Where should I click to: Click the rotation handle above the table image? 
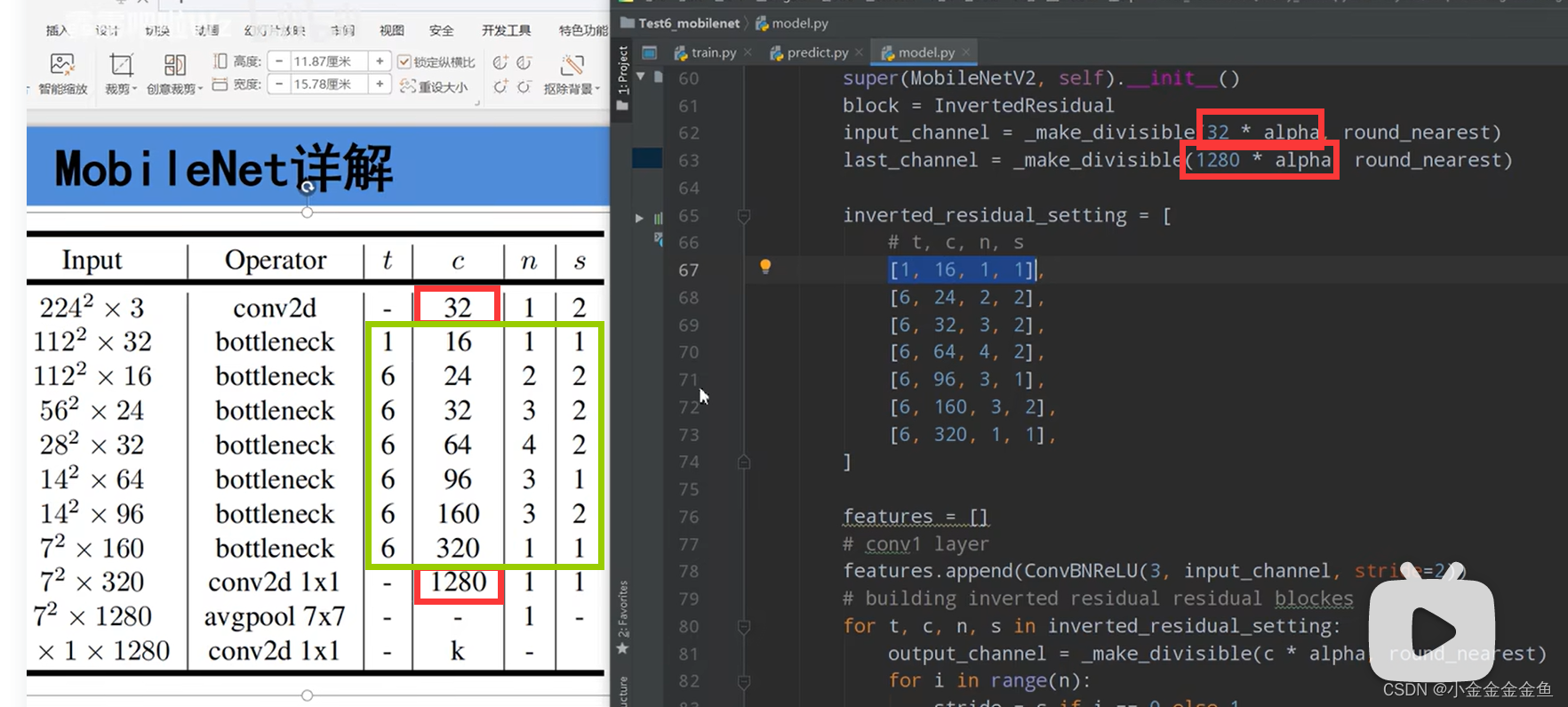[x=308, y=187]
